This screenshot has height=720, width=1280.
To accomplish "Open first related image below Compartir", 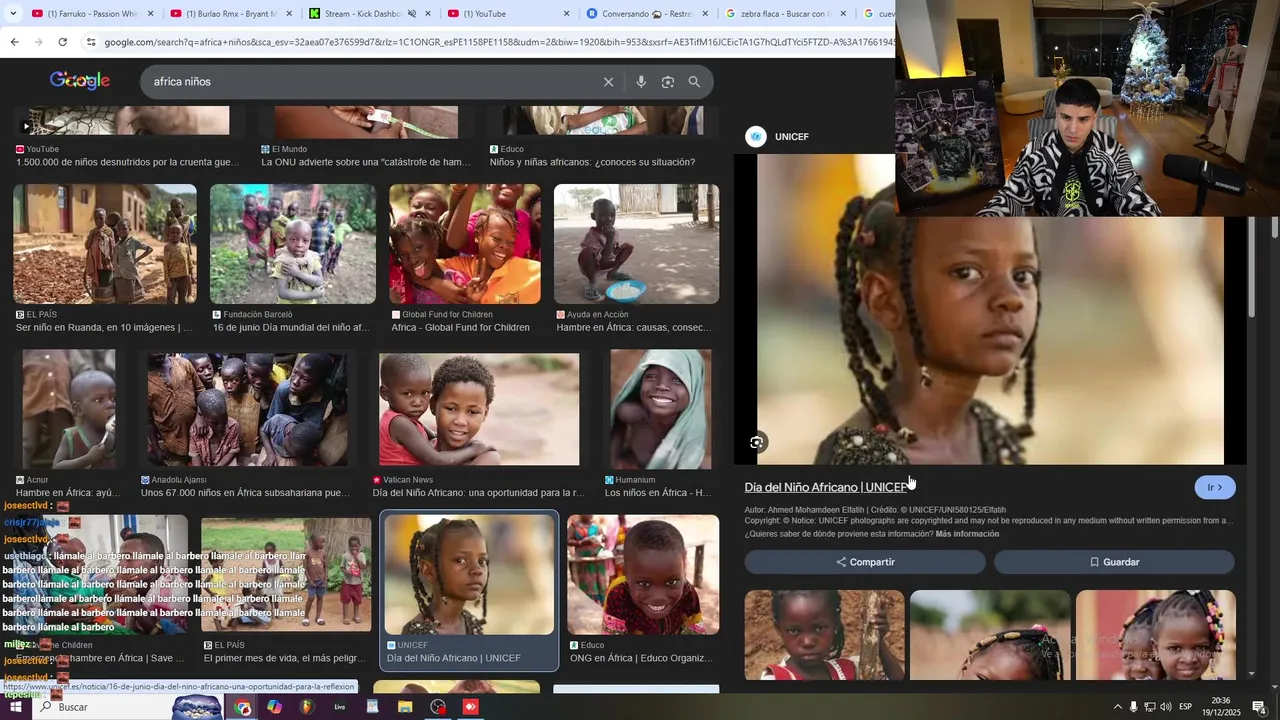I will pos(824,635).
